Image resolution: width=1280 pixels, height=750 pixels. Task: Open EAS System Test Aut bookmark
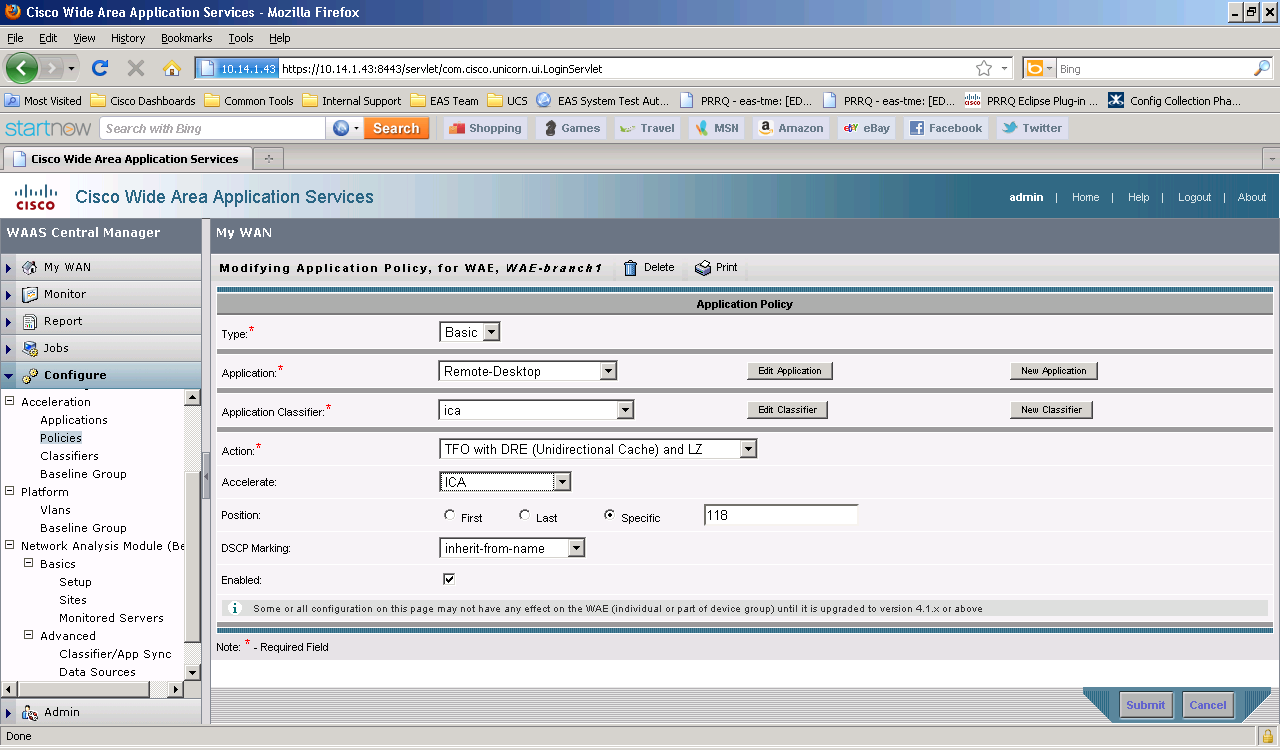pos(603,101)
